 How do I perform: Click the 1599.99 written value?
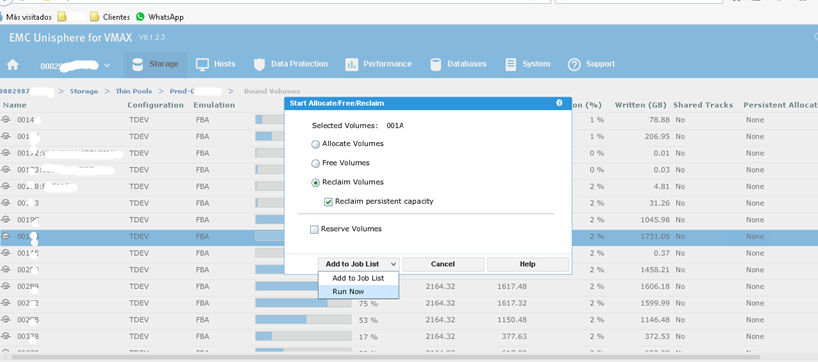[x=656, y=304]
